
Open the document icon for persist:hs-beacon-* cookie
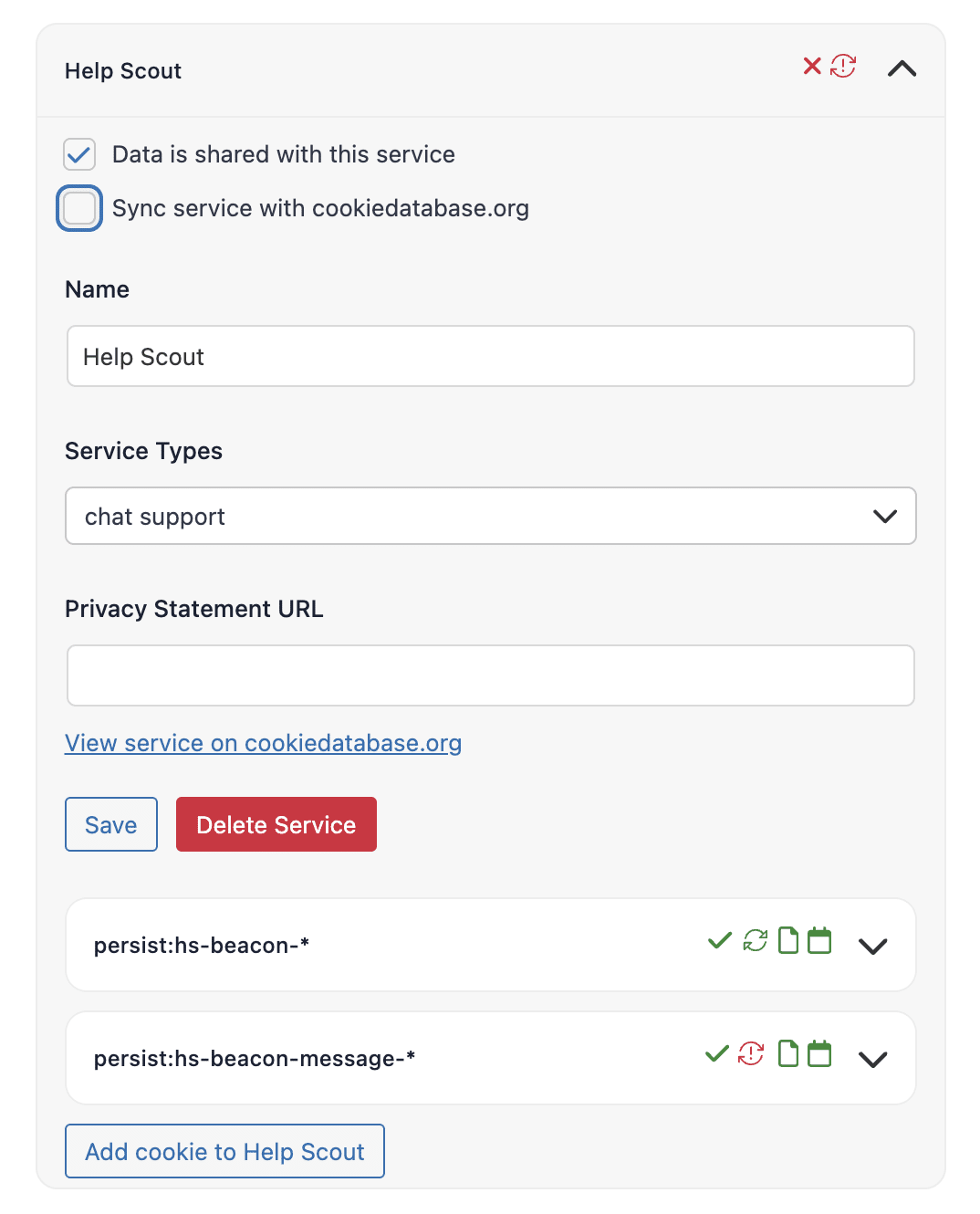coord(787,941)
